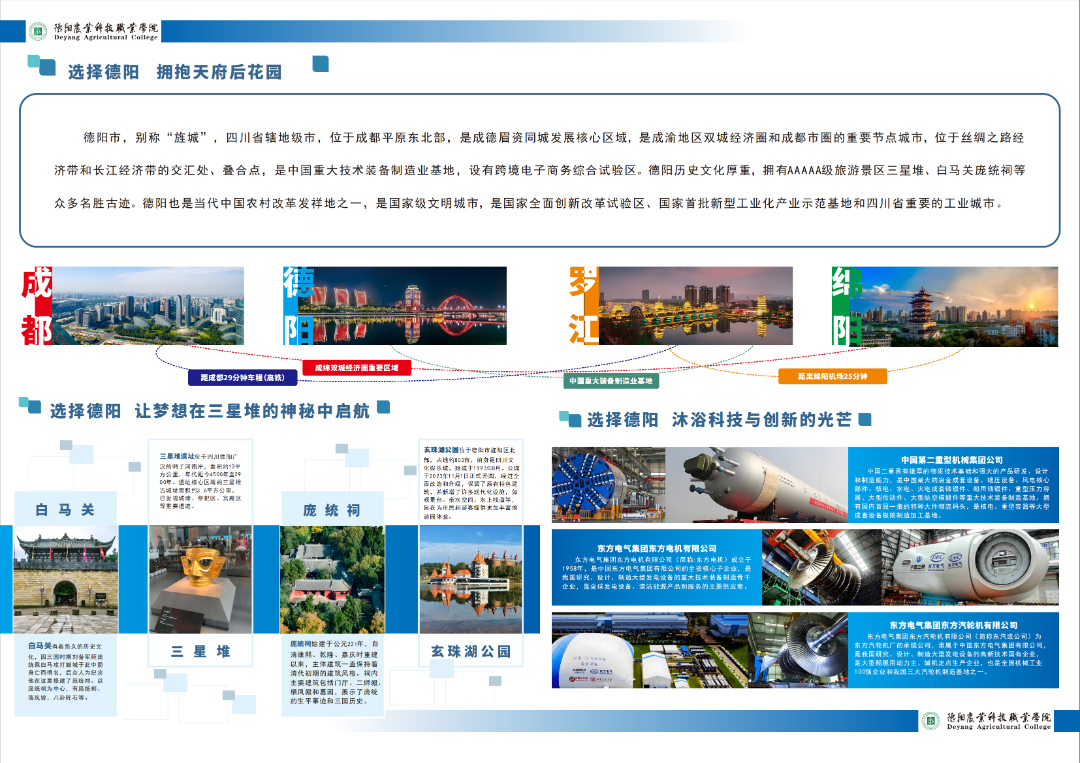Screen dimensions: 1080x763
Task: Click the green 绵阳 city name characters
Action: [x=846, y=306]
